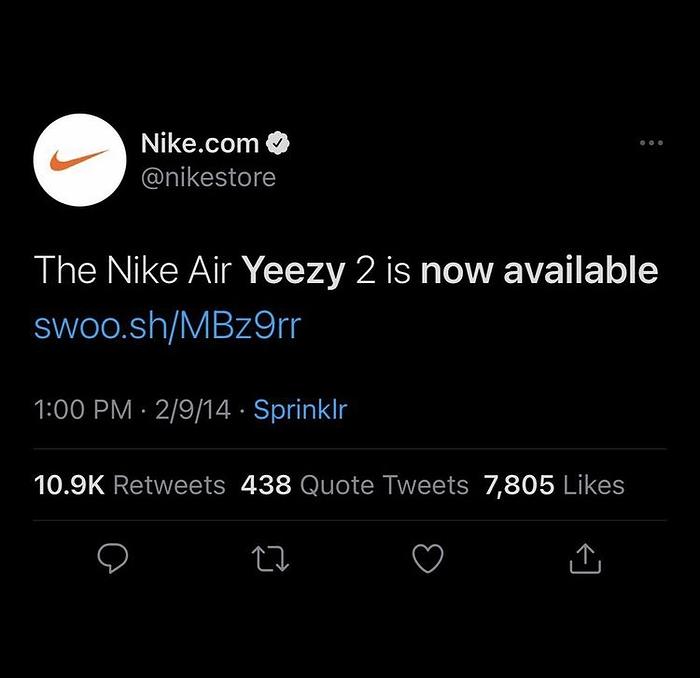700x678 pixels.
Task: Open the Nike.com display name
Action: (x=200, y=143)
